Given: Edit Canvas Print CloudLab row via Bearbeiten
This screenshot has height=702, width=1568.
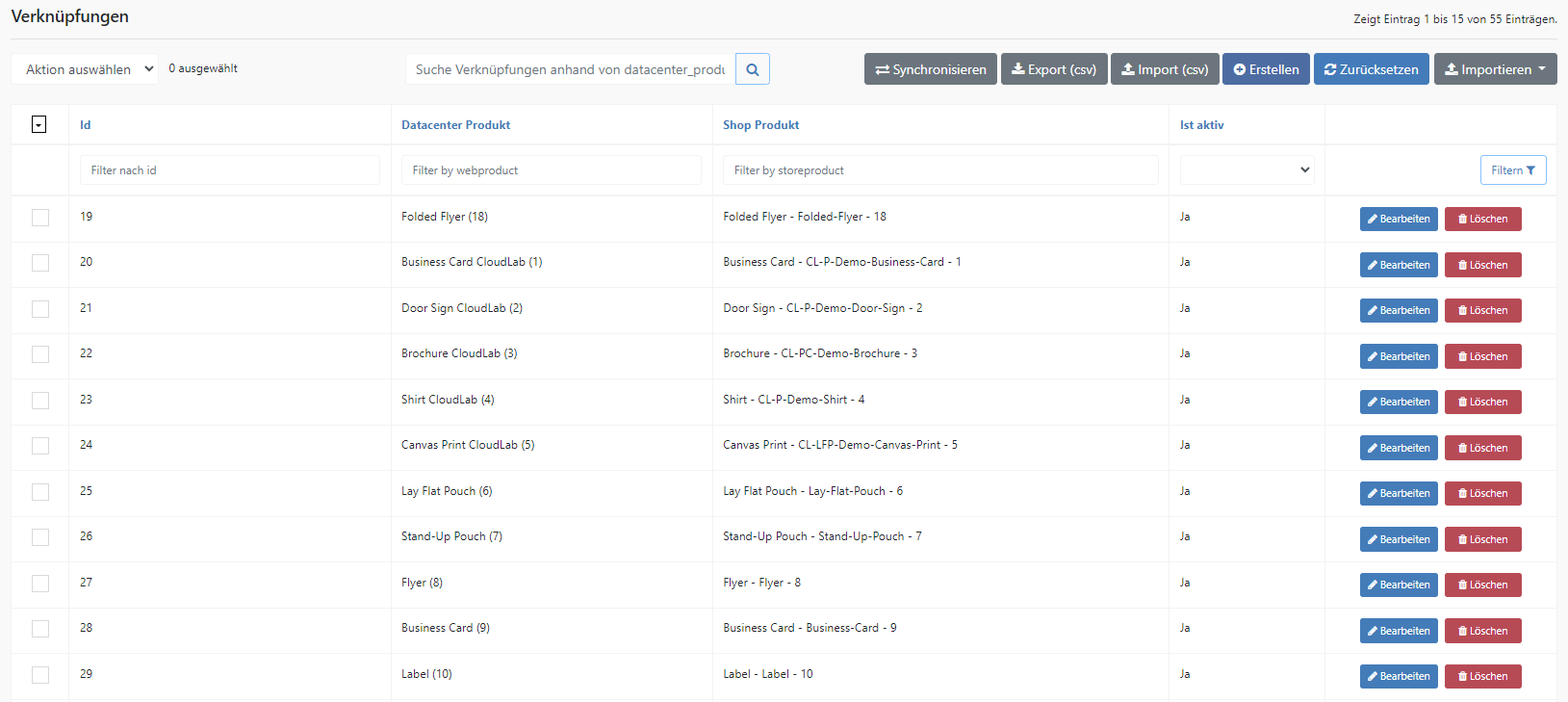Looking at the screenshot, I should click(x=1399, y=448).
